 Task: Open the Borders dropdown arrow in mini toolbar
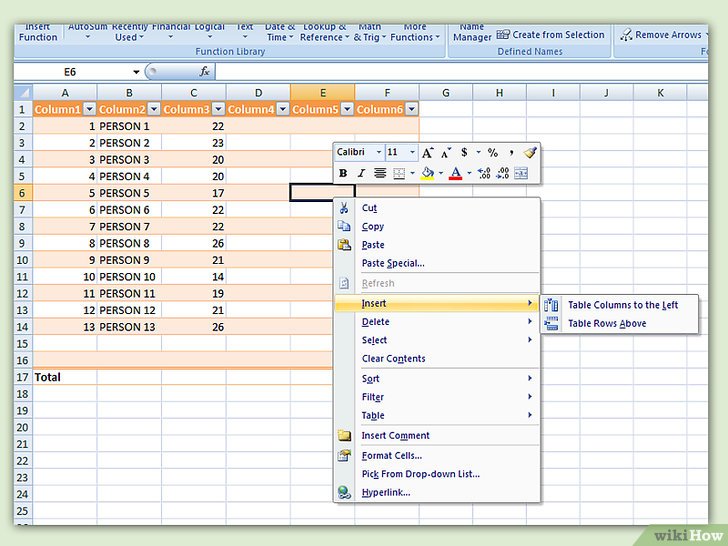click(x=412, y=173)
